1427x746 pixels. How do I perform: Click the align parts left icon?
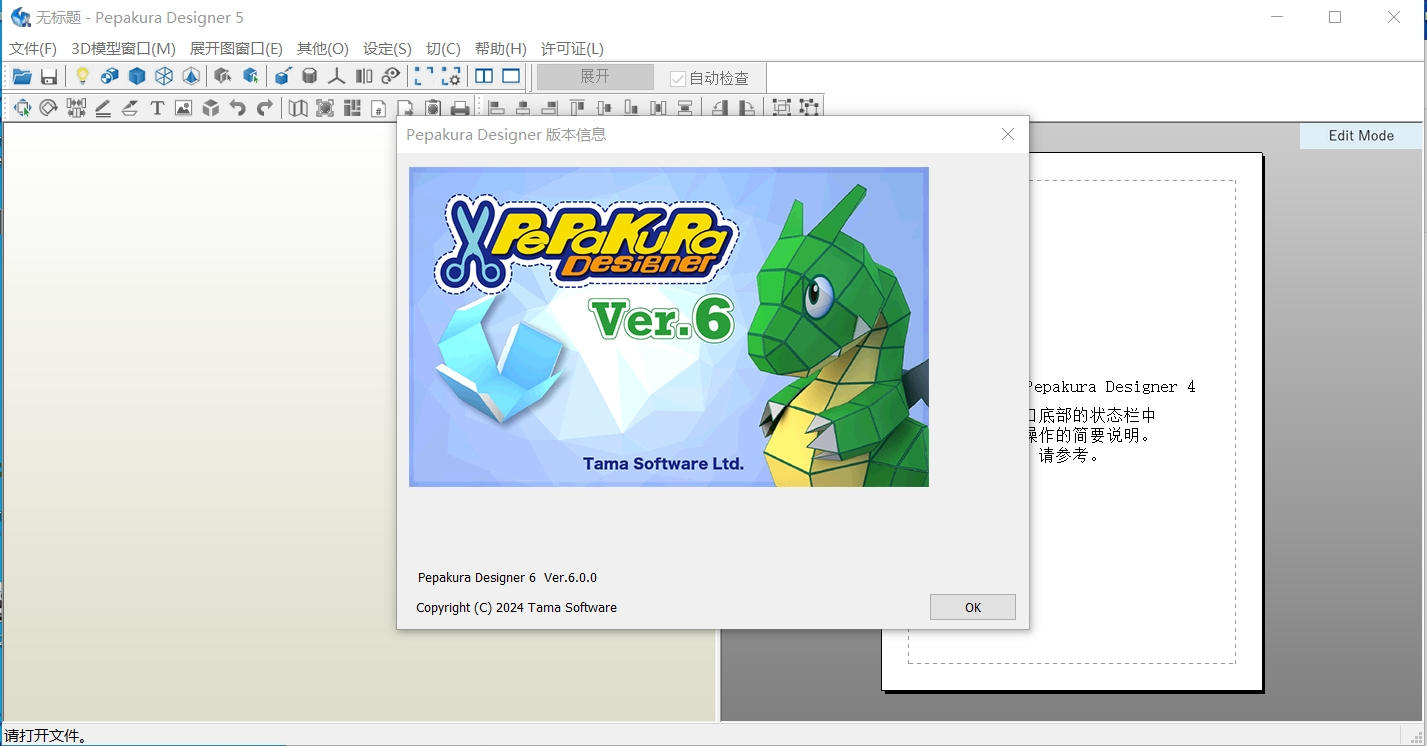tap(496, 108)
